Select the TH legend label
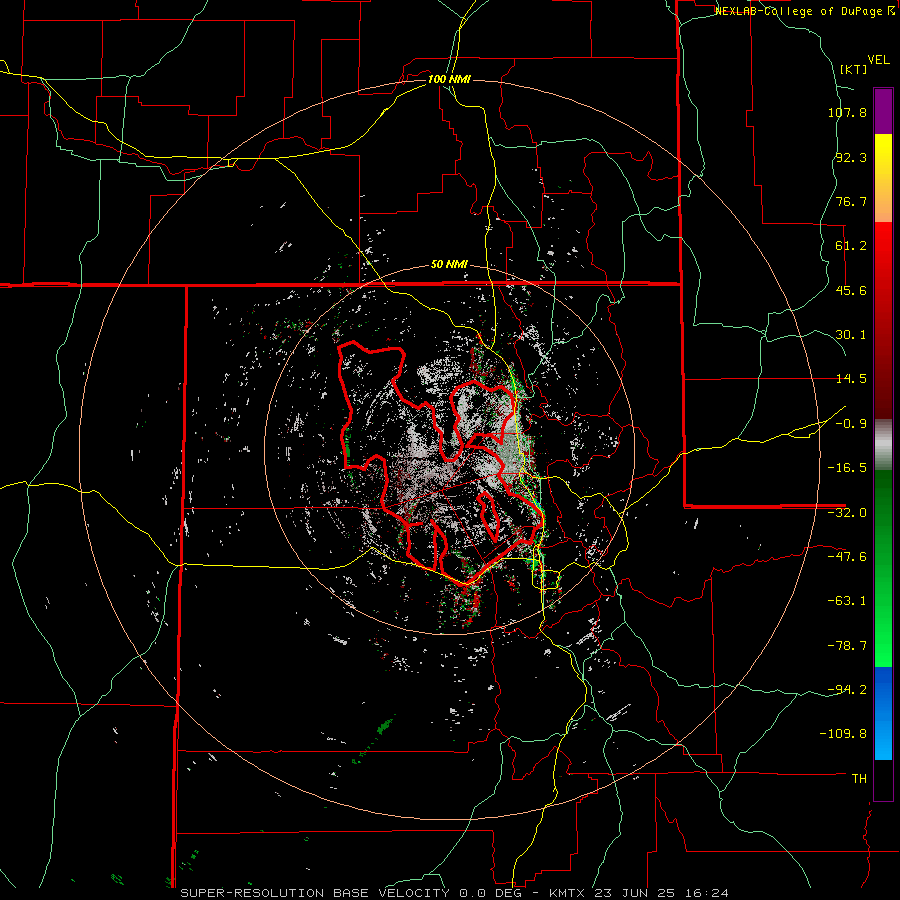The width and height of the screenshot is (900, 900). tap(859, 779)
